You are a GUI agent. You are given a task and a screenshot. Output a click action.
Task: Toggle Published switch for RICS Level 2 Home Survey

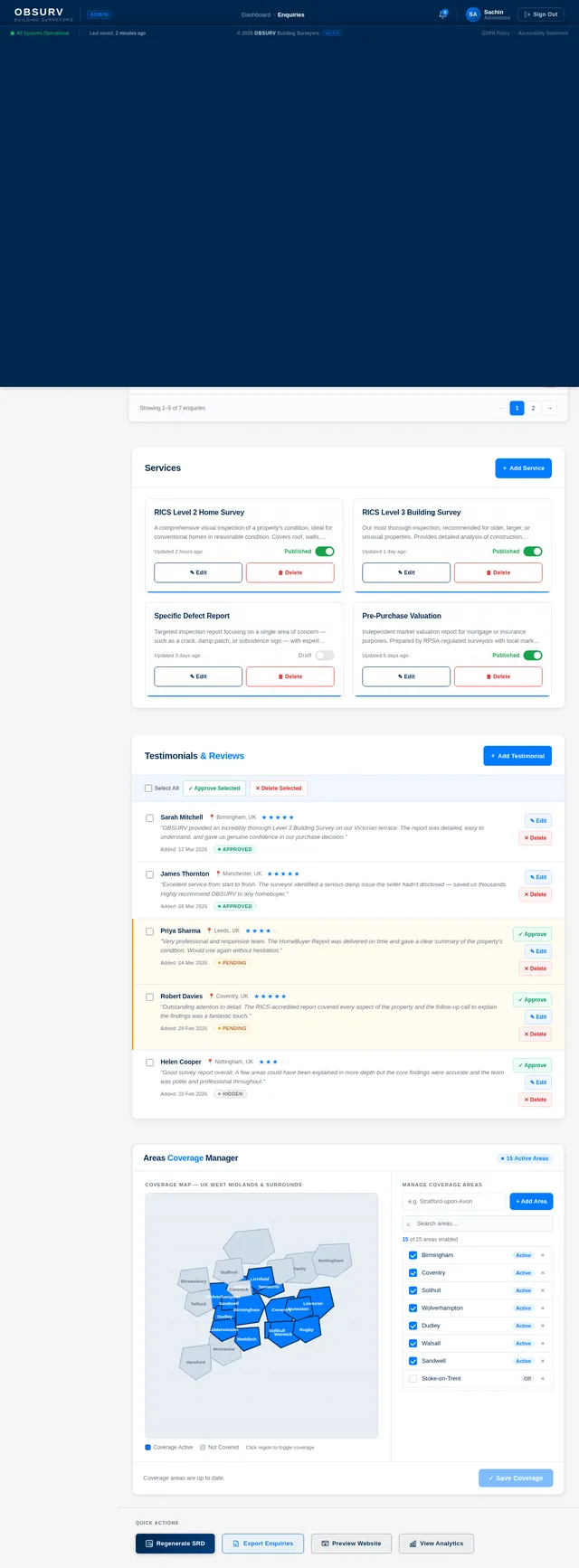pos(324,552)
